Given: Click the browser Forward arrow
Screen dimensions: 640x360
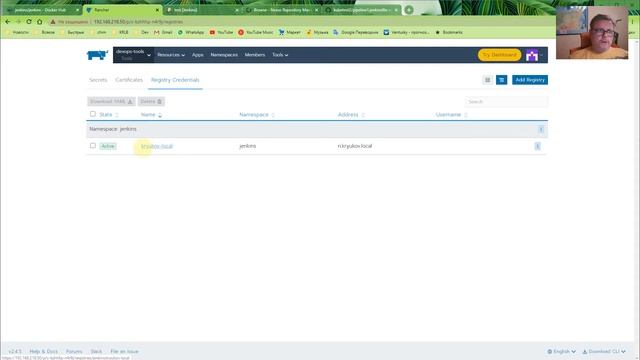Looking at the screenshot, I should [x=18, y=22].
